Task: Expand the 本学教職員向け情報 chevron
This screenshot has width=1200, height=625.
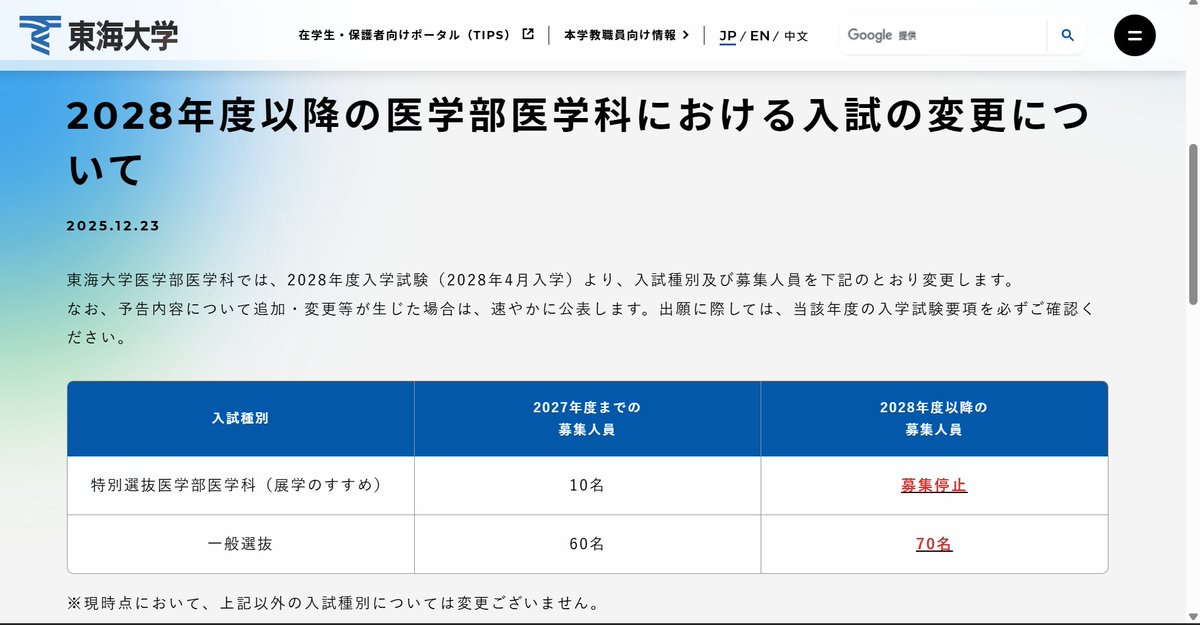Action: (x=686, y=34)
